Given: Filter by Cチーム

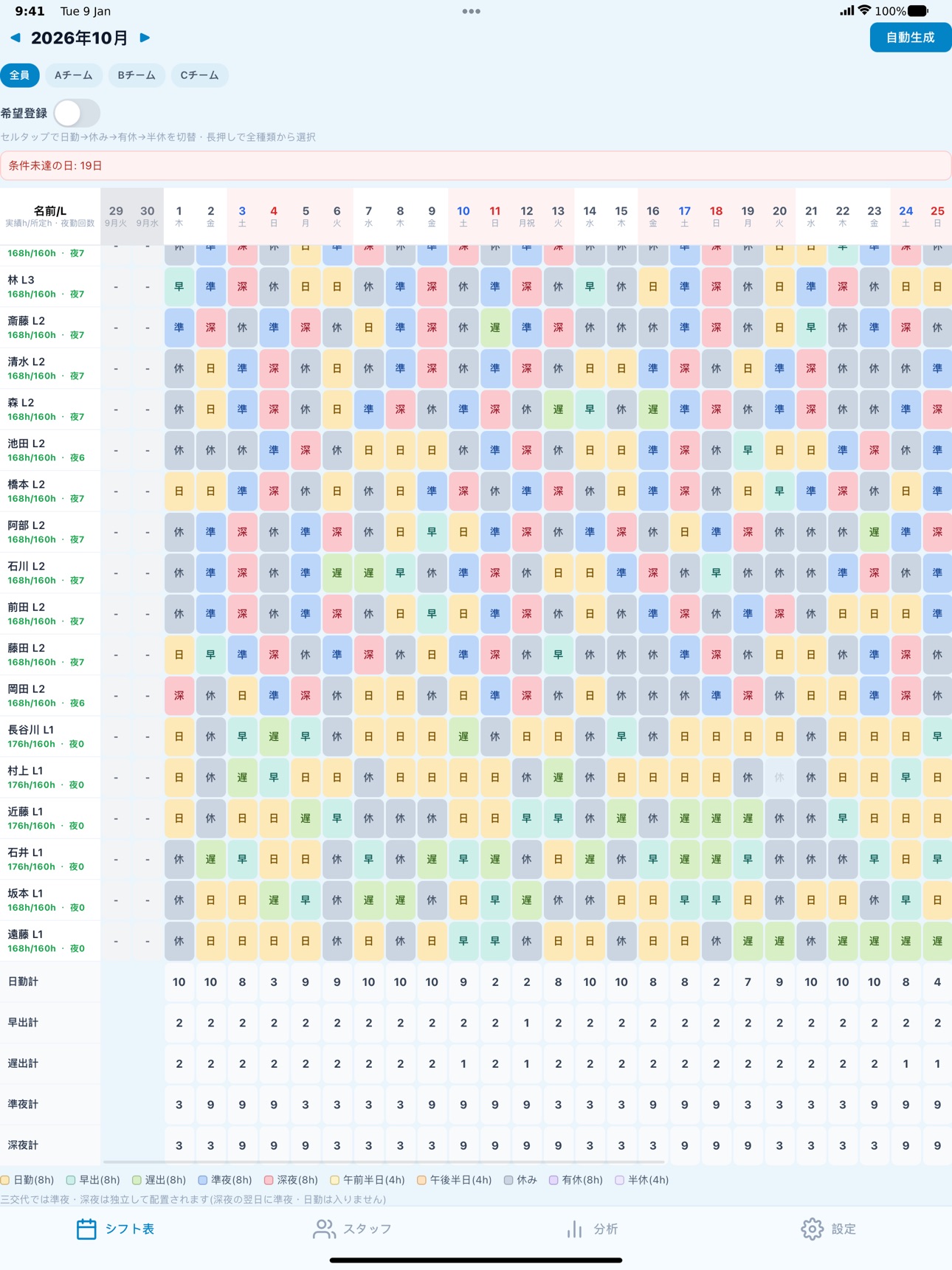Looking at the screenshot, I should pos(199,75).
